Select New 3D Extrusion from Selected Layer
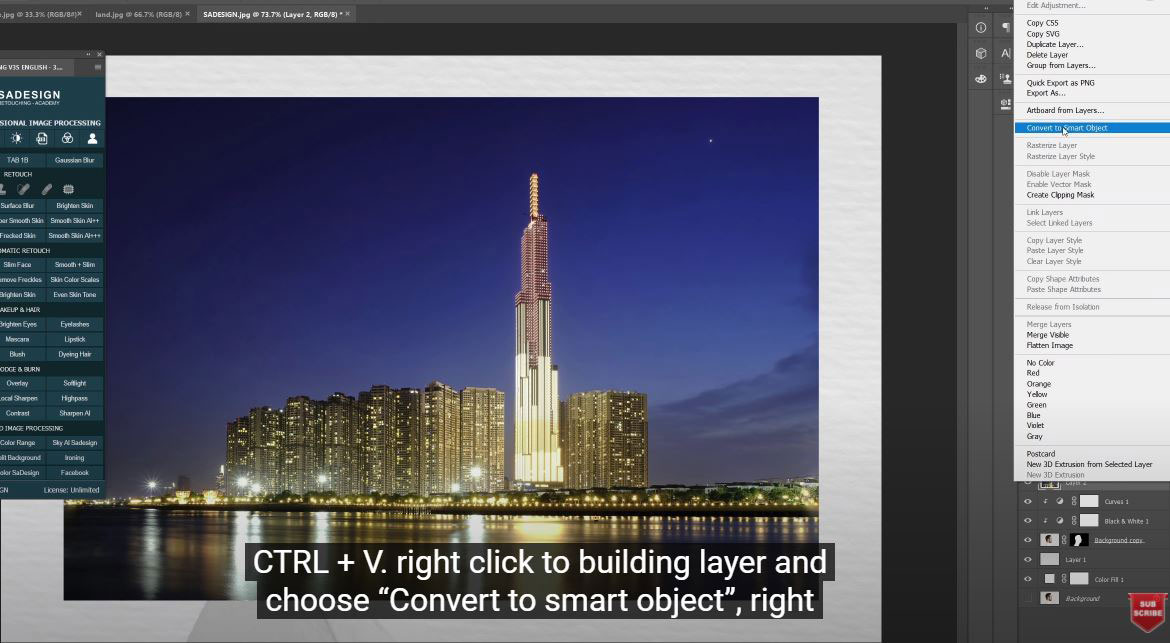This screenshot has width=1170, height=643. 1089,464
